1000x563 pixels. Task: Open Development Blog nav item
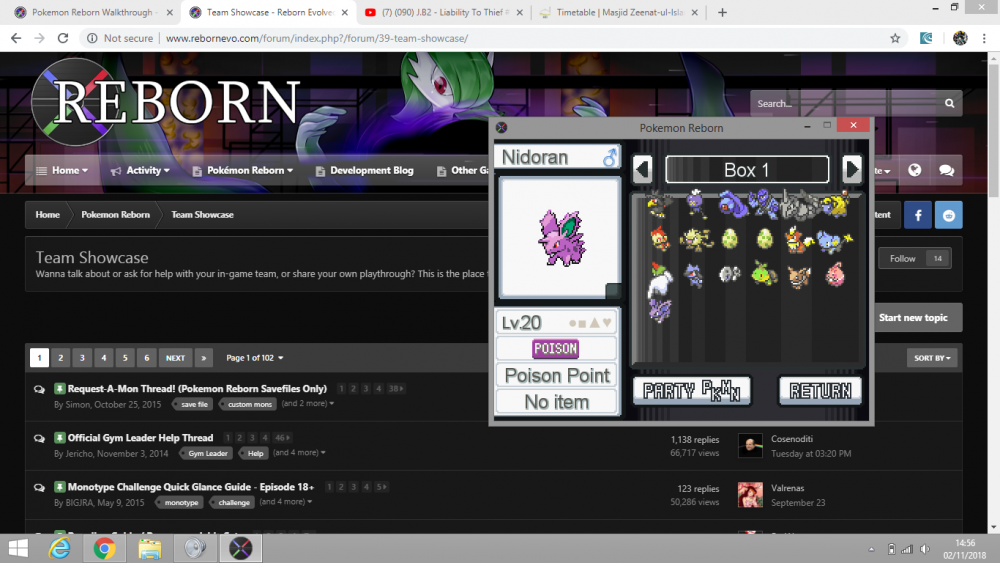[364, 171]
